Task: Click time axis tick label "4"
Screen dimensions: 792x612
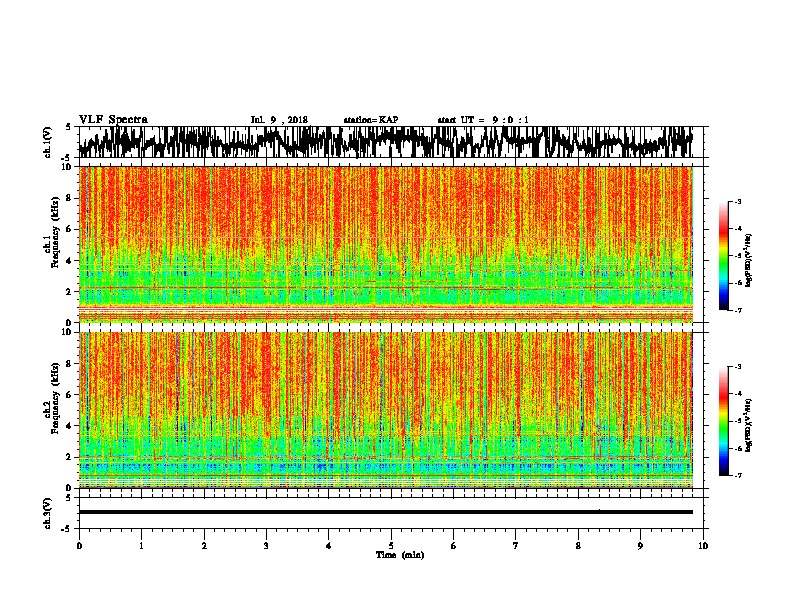Action: pos(329,546)
